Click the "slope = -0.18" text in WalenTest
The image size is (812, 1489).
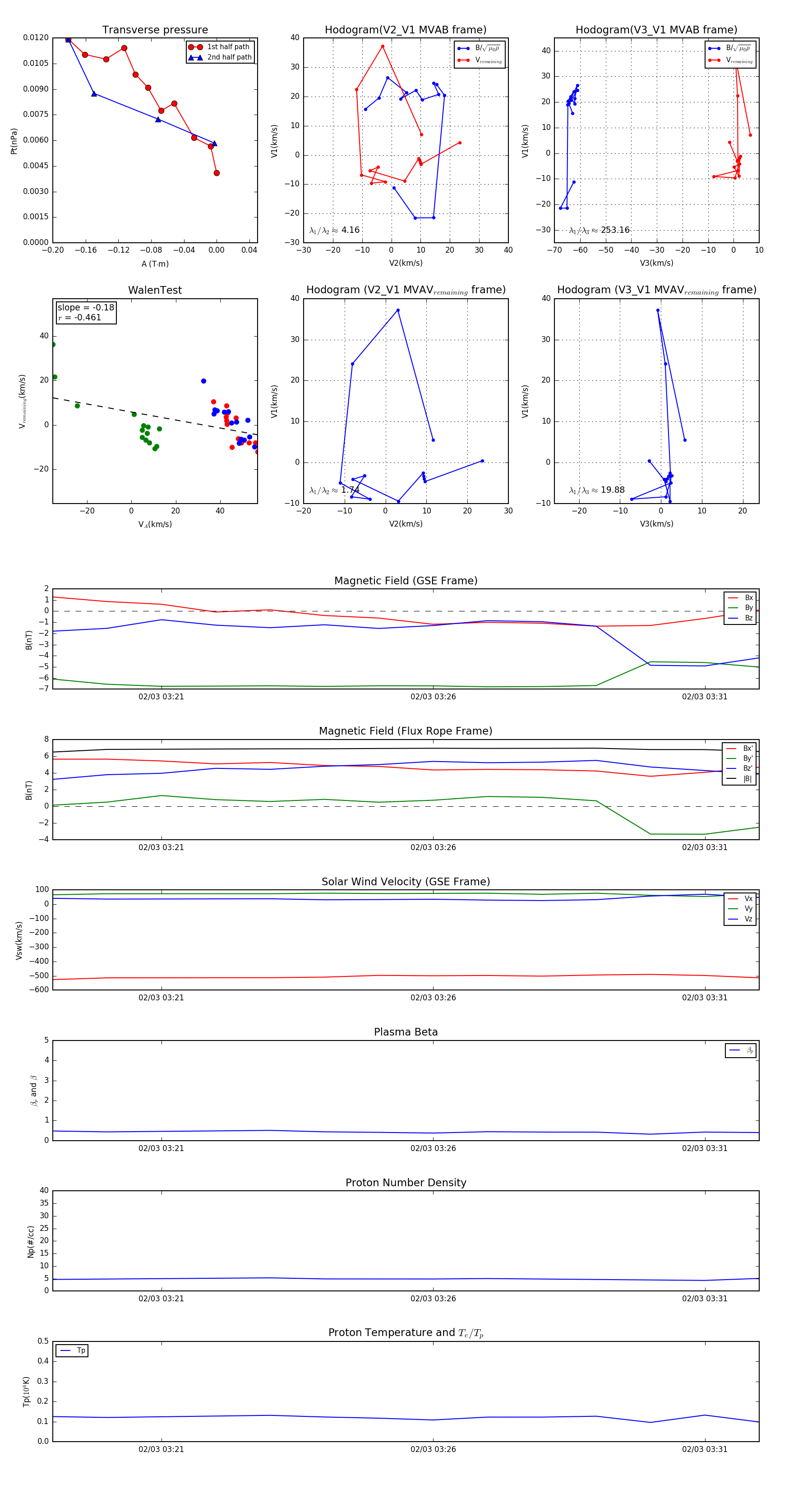pyautogui.click(x=86, y=308)
